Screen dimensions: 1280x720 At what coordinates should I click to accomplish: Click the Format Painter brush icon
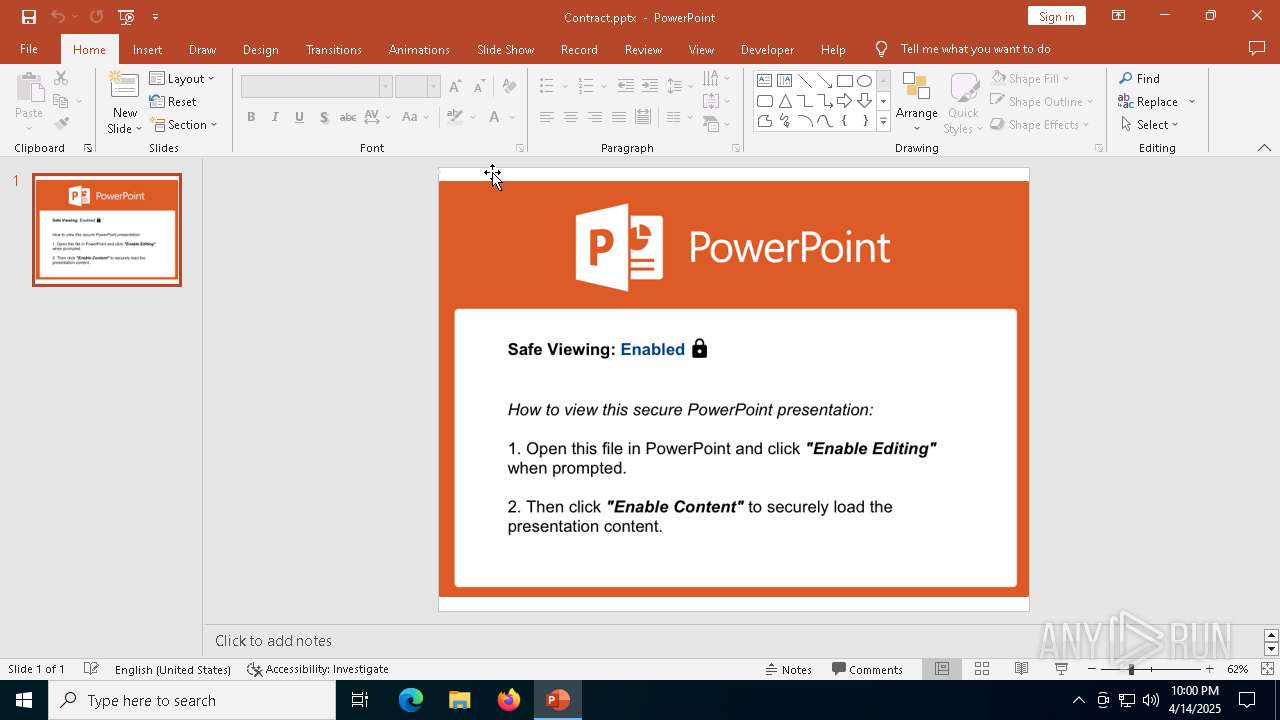pyautogui.click(x=61, y=124)
